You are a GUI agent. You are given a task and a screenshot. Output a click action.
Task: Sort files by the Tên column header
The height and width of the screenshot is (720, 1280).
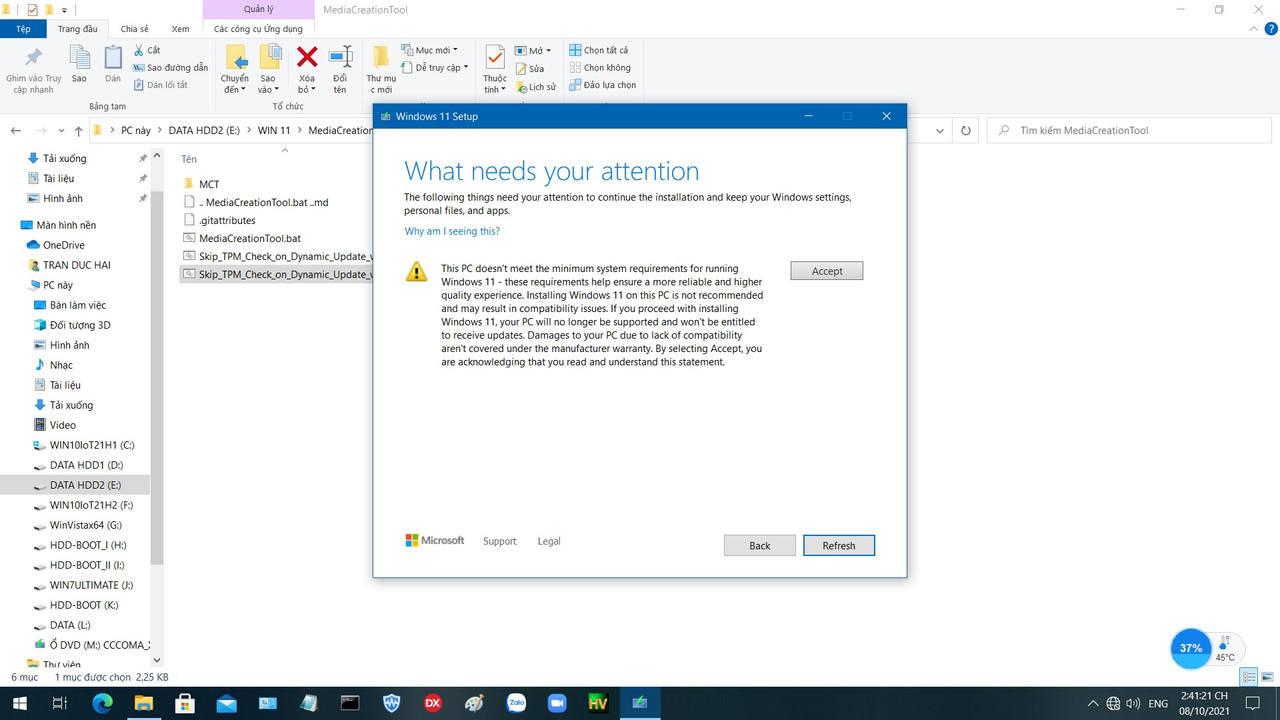[x=189, y=159]
